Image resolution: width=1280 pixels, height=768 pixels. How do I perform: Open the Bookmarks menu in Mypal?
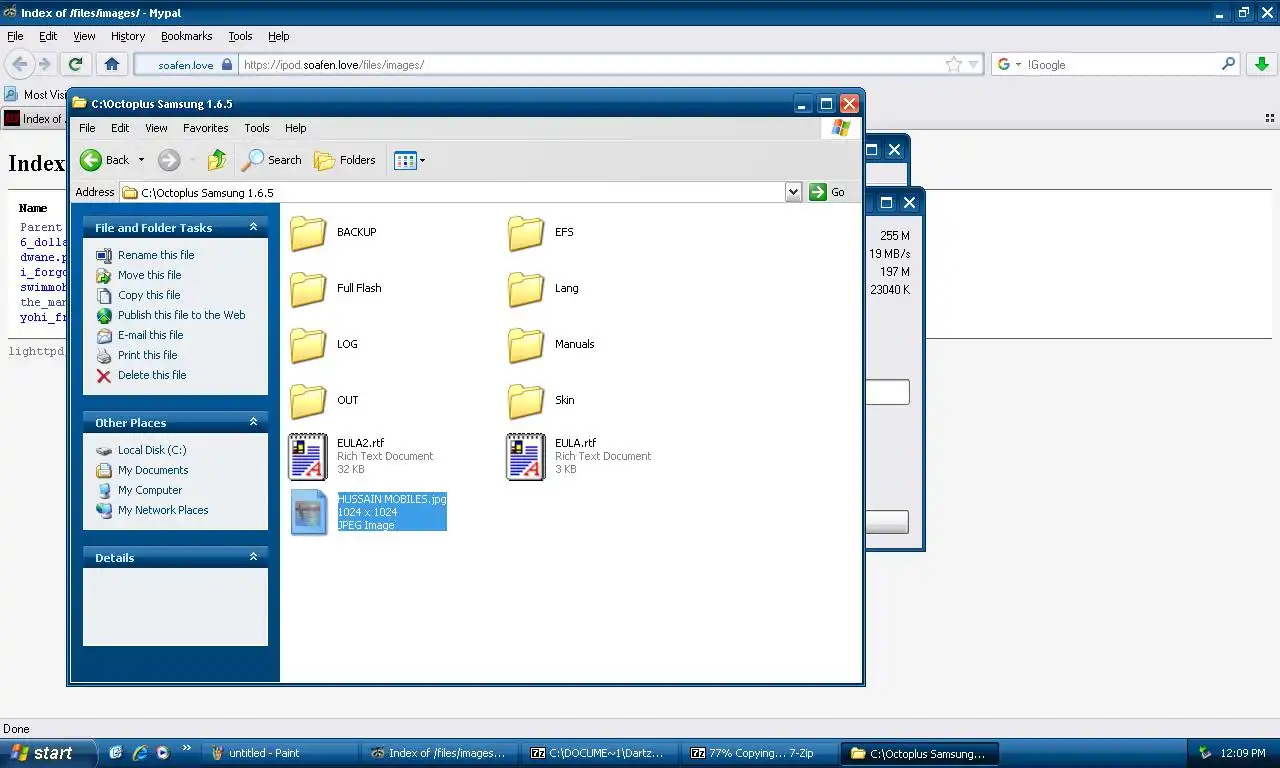pyautogui.click(x=187, y=36)
